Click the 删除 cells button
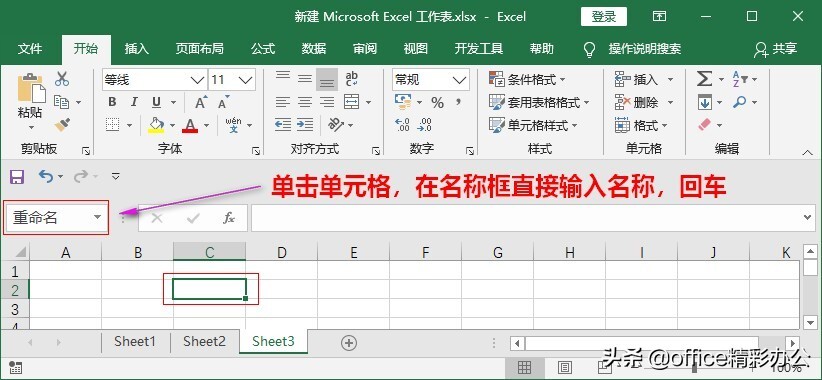Image resolution: width=822 pixels, height=380 pixels. [644, 102]
